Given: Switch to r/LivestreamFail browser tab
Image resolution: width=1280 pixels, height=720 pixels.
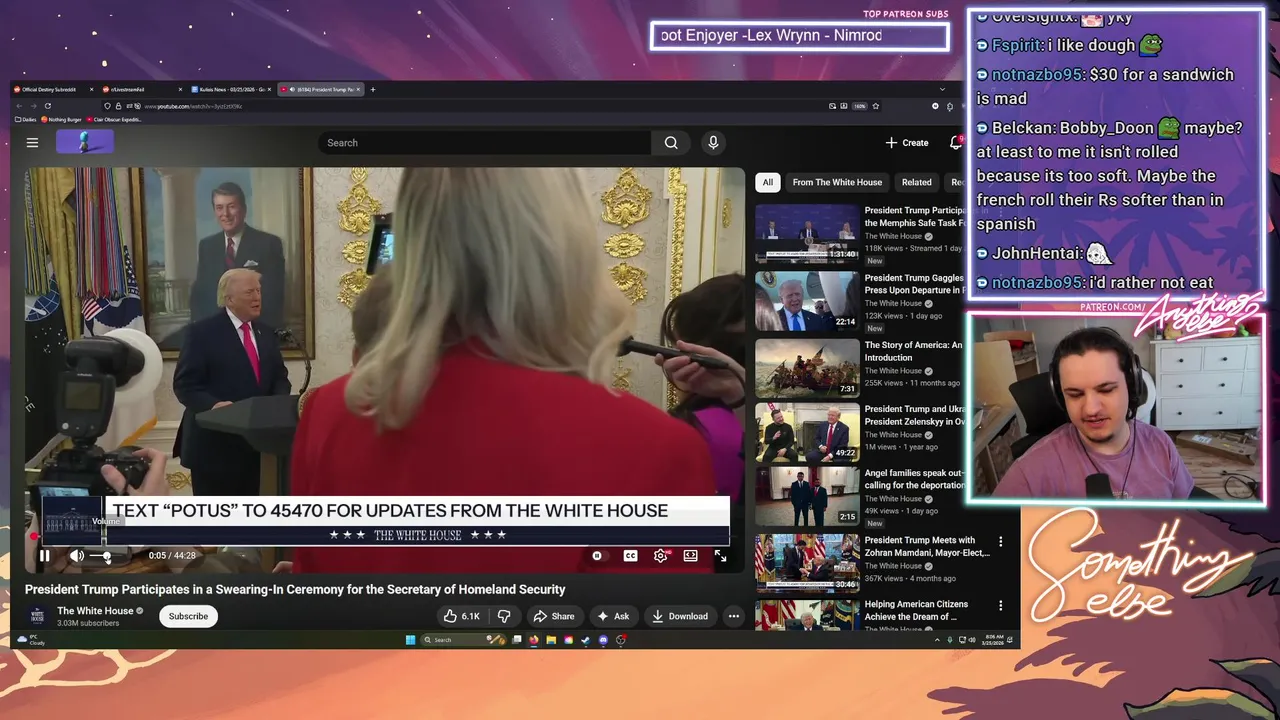Looking at the screenshot, I should point(140,90).
